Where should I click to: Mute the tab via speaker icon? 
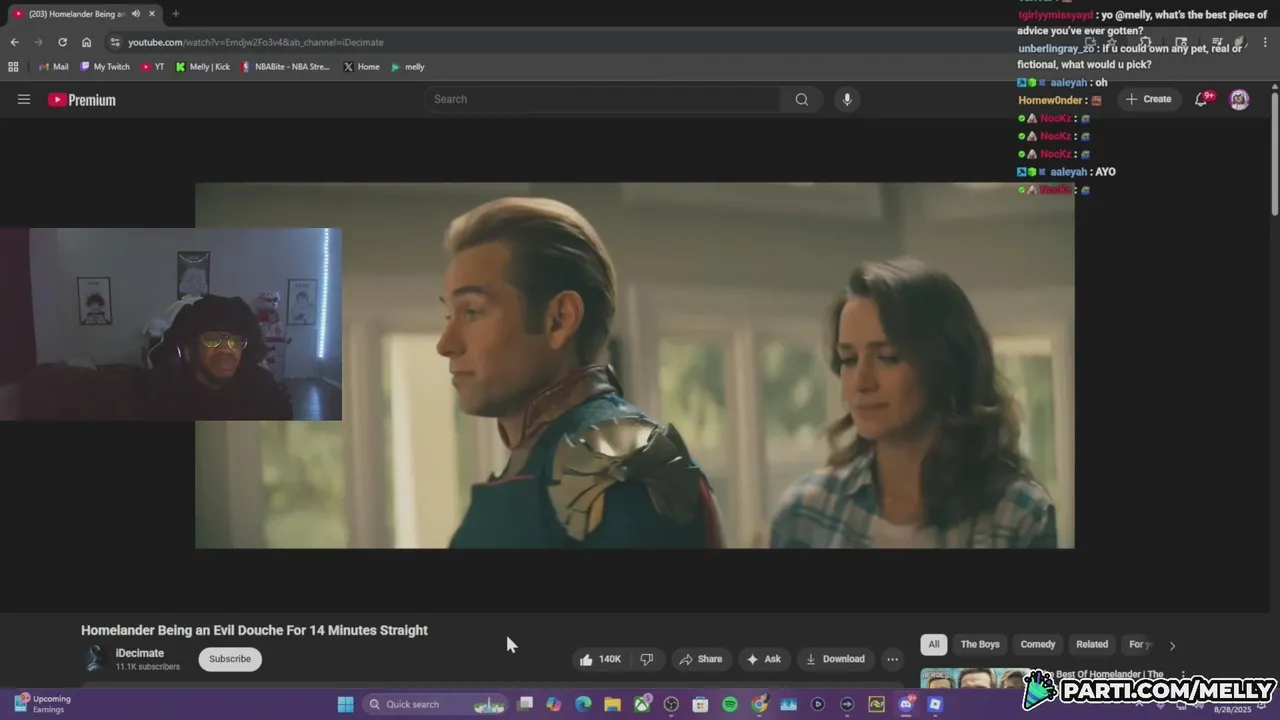136,14
